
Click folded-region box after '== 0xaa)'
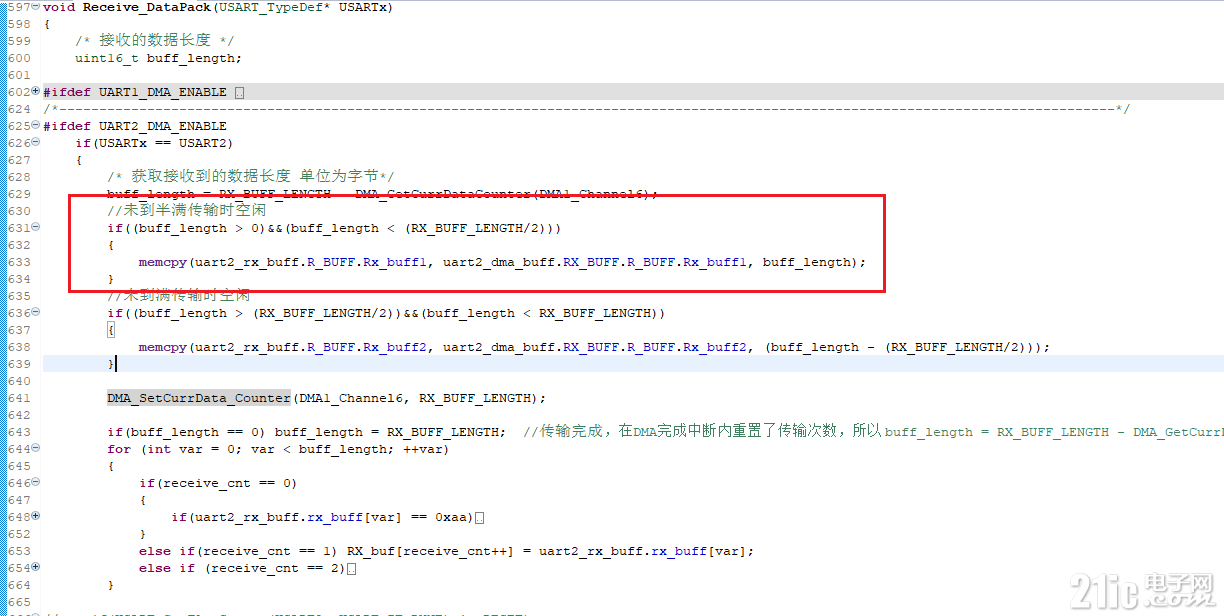pos(480,518)
